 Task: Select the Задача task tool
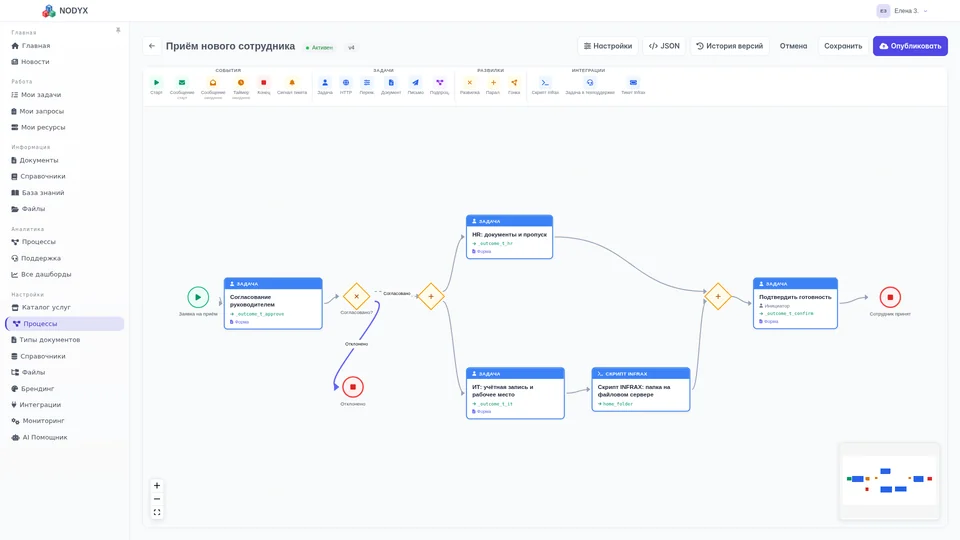(324, 86)
